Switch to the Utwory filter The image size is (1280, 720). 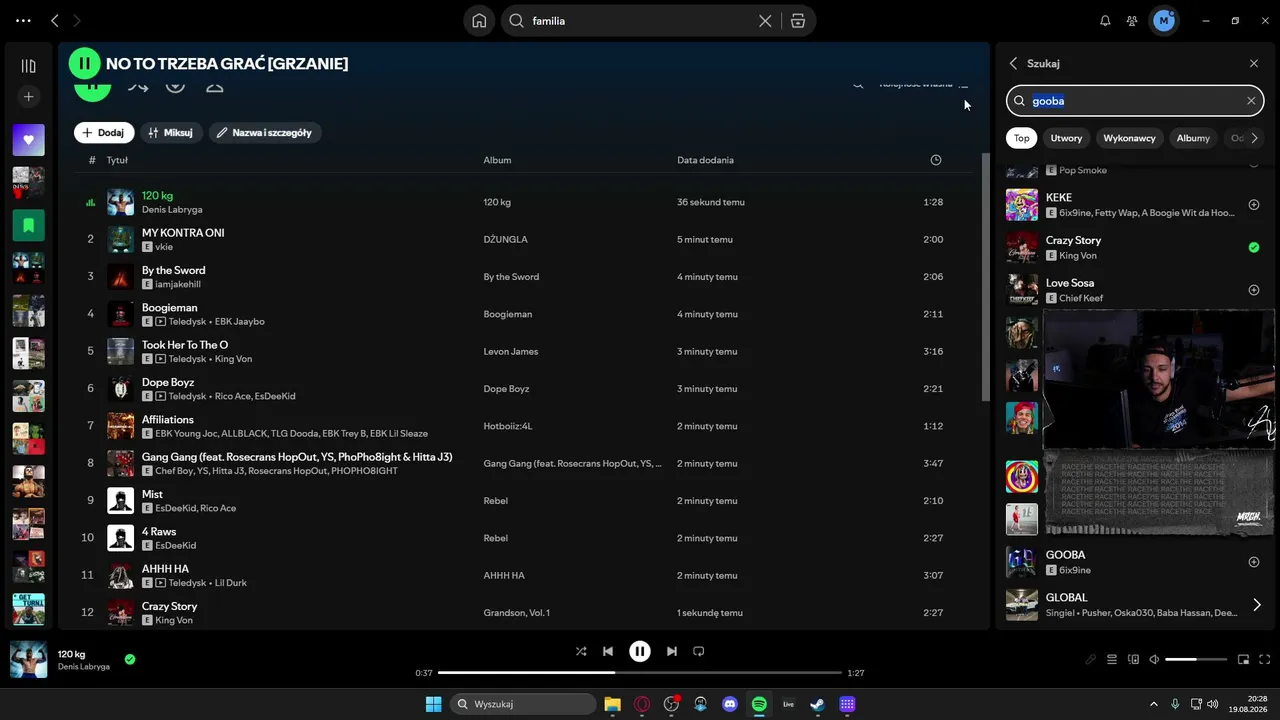point(1066,138)
